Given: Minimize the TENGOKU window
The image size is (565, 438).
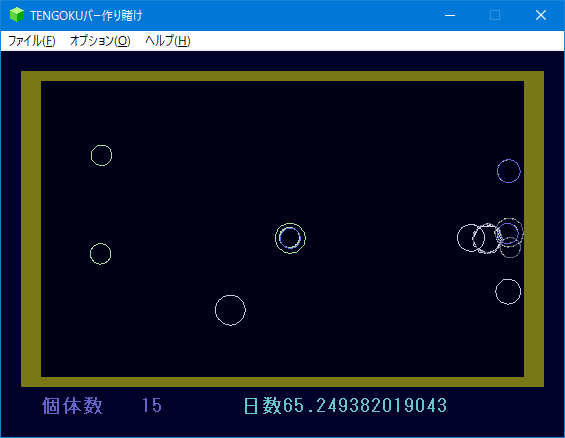Looking at the screenshot, I should (450, 15).
